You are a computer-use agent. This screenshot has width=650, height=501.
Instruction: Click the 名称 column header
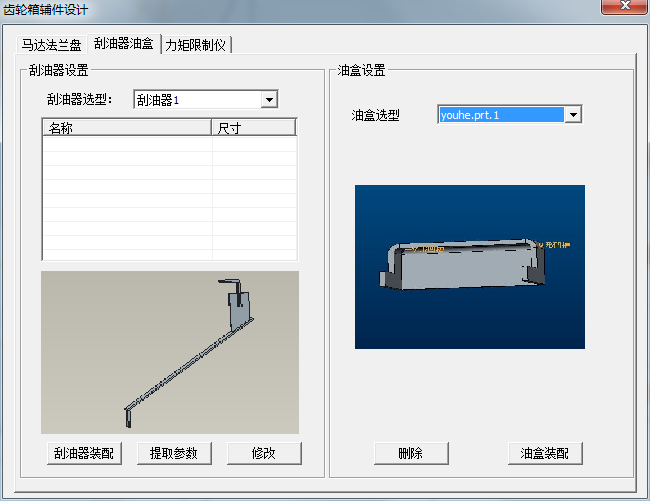[x=126, y=128]
